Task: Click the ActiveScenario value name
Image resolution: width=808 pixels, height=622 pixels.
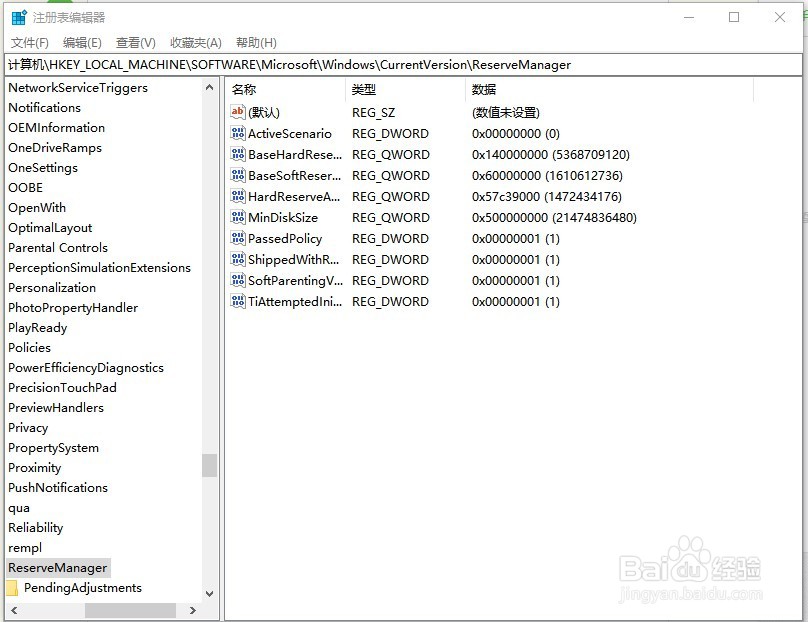Action: tap(290, 133)
